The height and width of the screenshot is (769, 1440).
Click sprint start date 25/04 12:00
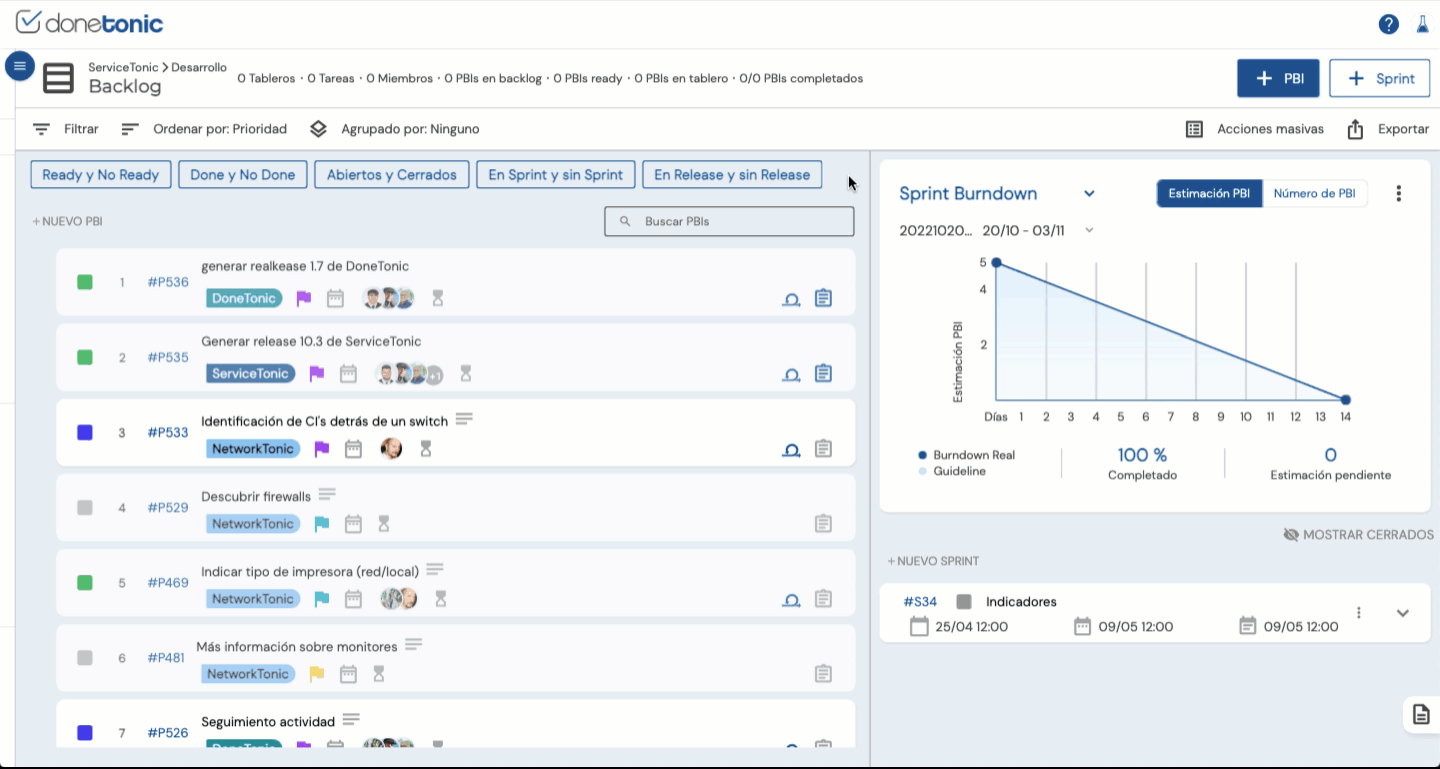coord(959,626)
